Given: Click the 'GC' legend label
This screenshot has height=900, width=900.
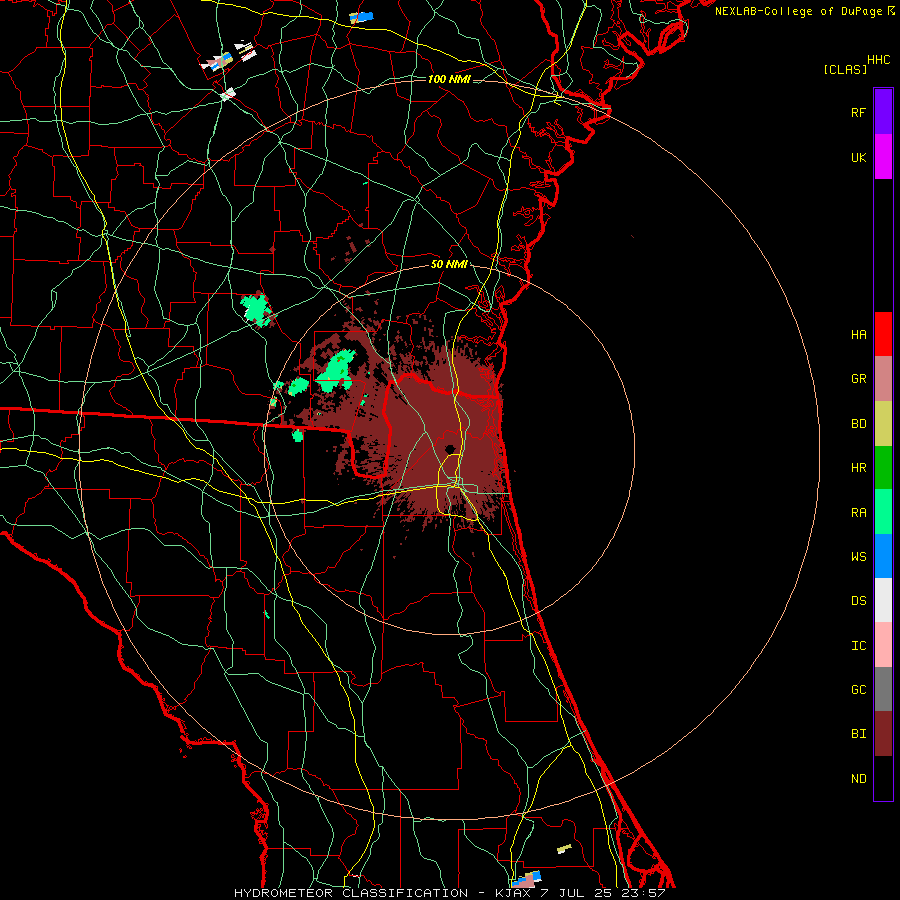Looking at the screenshot, I should [858, 689].
